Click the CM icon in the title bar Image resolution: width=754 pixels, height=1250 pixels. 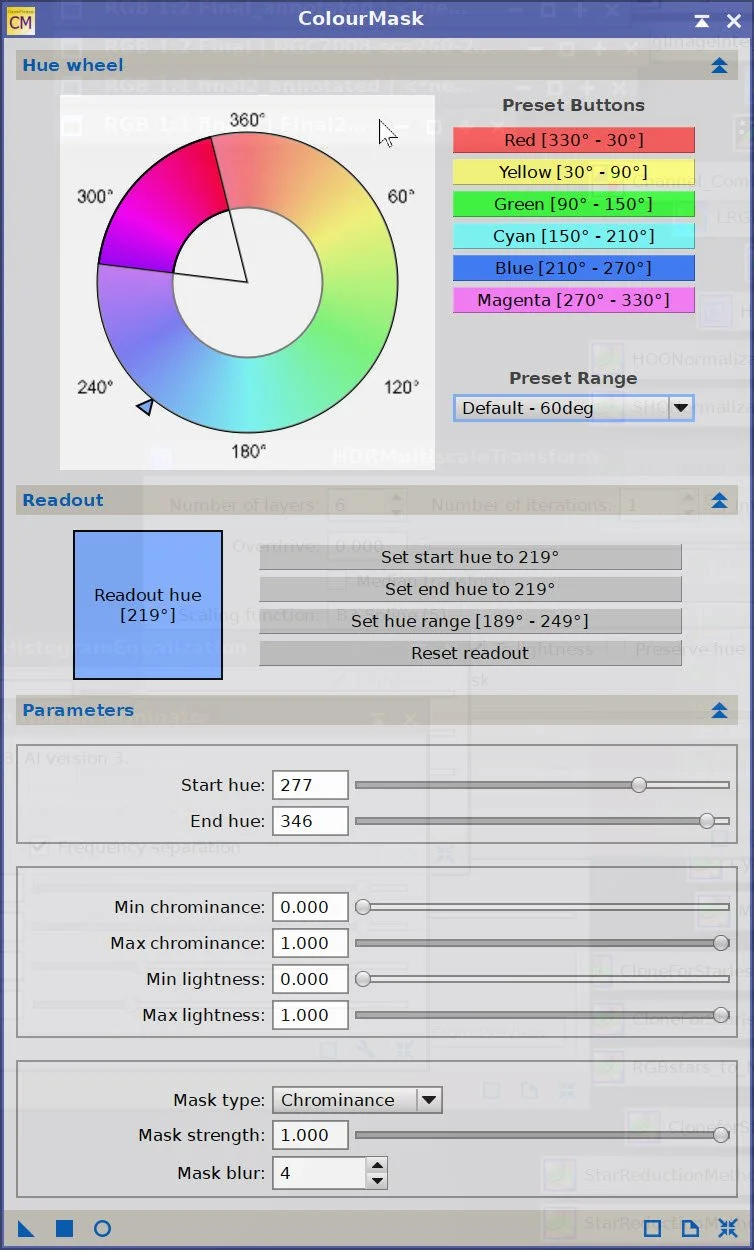pyautogui.click(x=20, y=20)
